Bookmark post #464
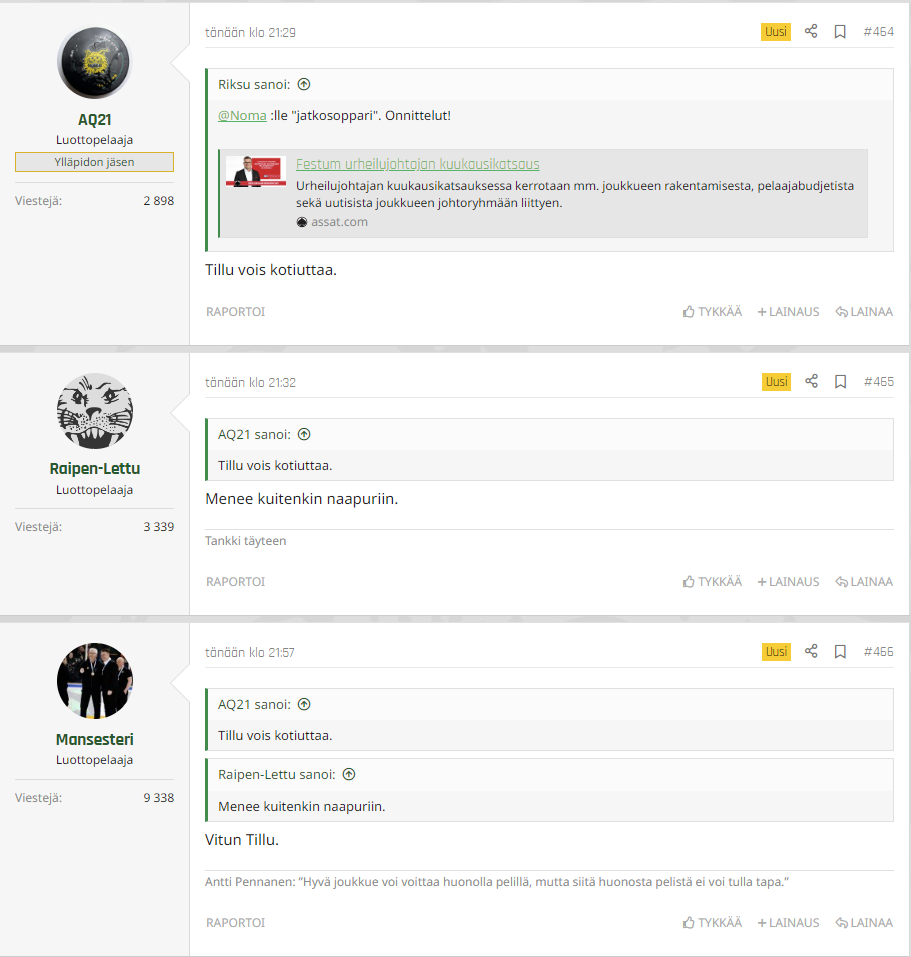Viewport: 911px width, 957px height. 840,32
